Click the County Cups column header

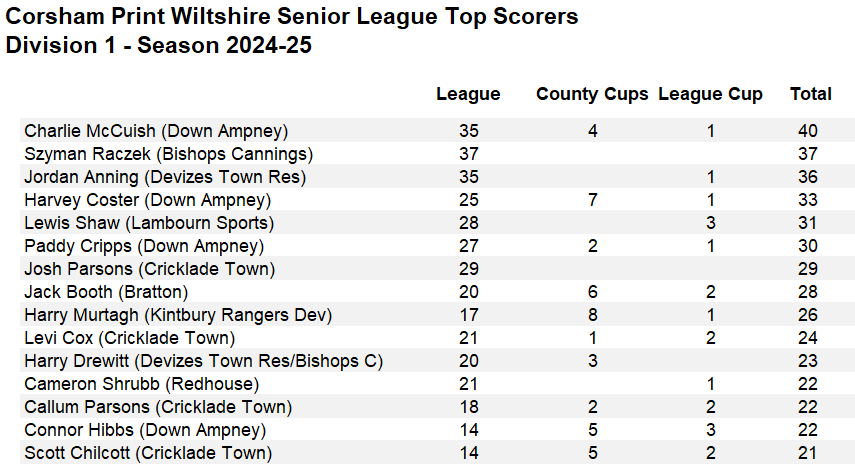(592, 94)
